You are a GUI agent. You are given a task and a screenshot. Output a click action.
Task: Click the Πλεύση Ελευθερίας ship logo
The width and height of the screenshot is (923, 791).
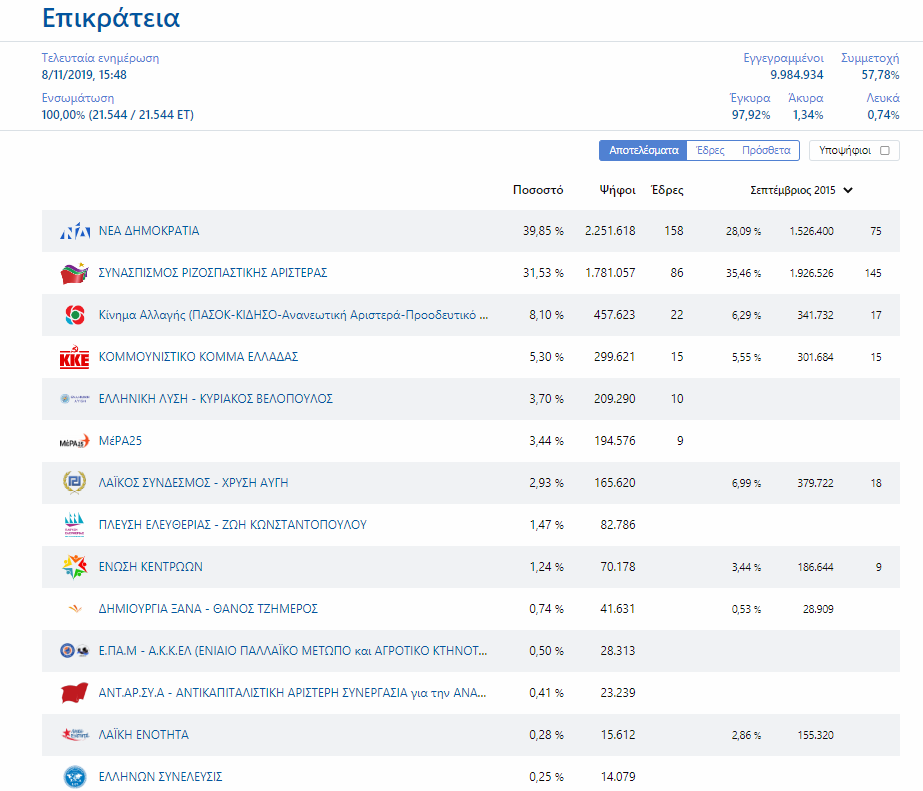75,525
